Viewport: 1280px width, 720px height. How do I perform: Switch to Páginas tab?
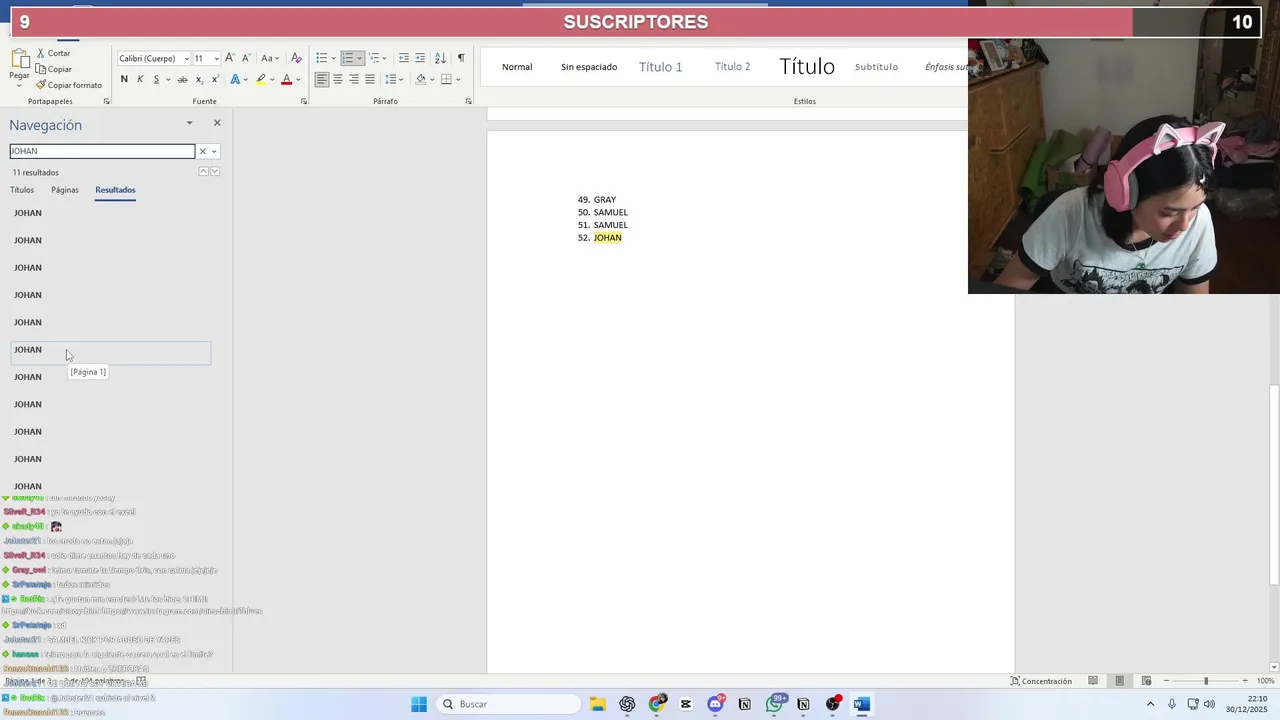pos(65,190)
